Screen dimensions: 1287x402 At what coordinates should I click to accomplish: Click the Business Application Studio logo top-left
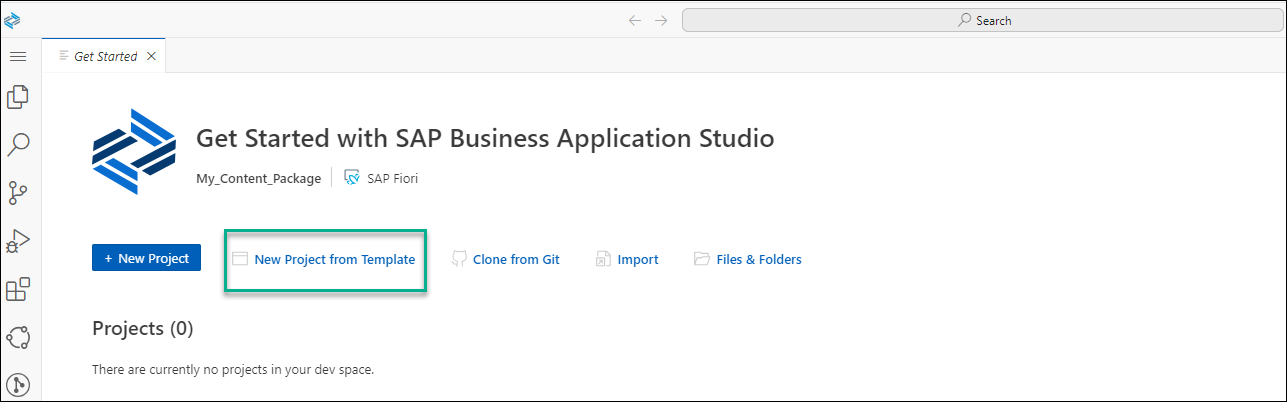tap(12, 20)
